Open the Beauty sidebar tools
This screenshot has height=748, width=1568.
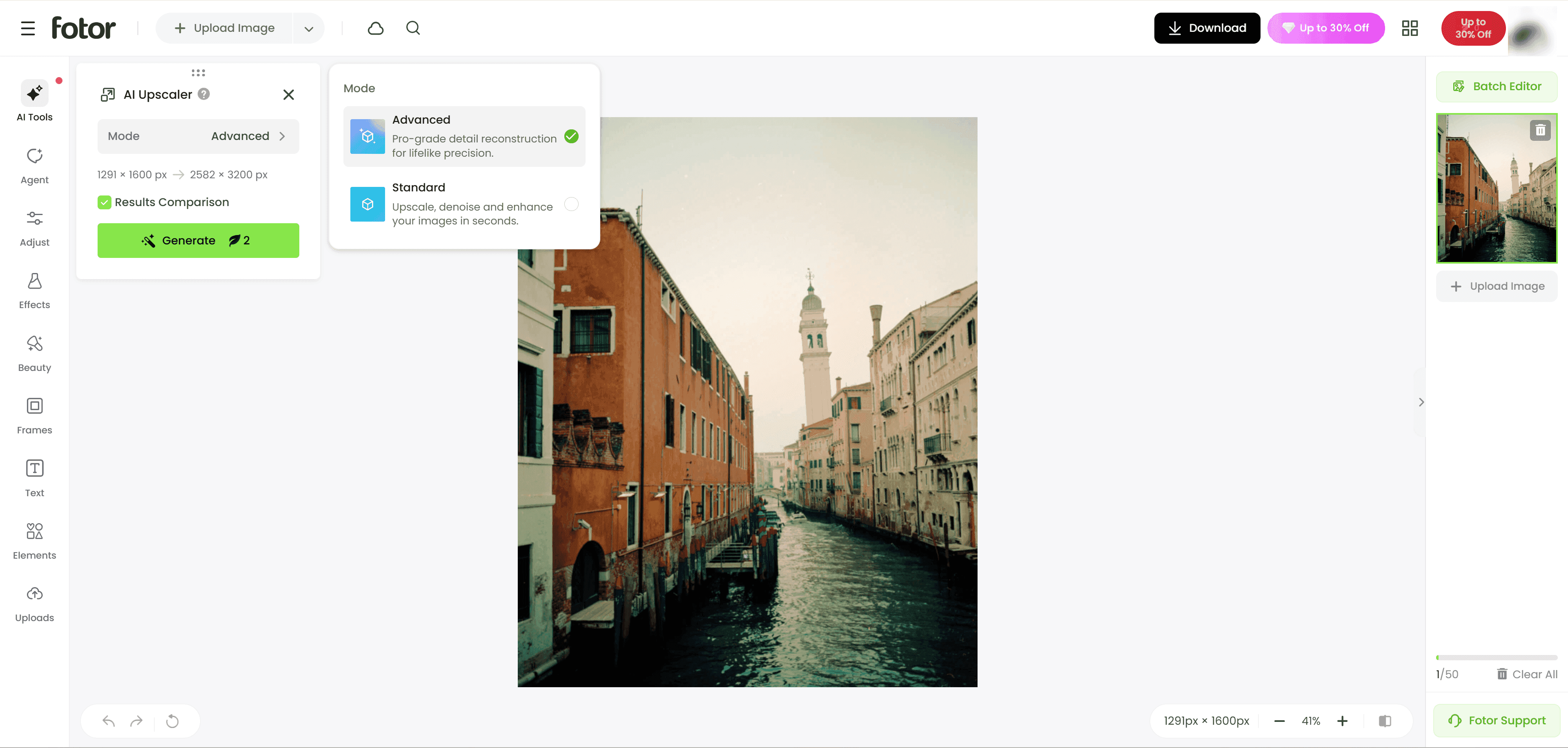[35, 354]
